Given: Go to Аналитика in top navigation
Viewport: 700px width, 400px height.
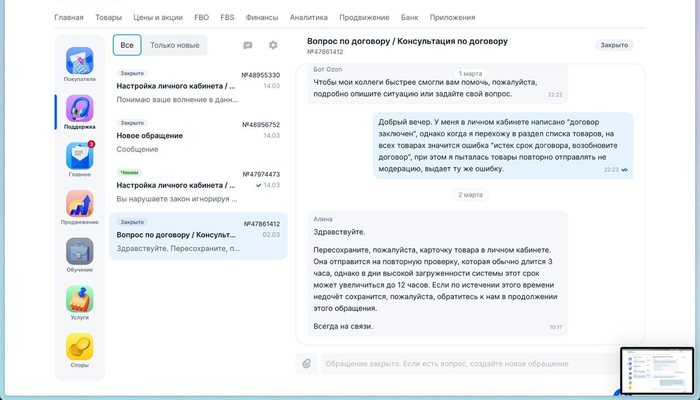Looking at the screenshot, I should click(x=308, y=18).
